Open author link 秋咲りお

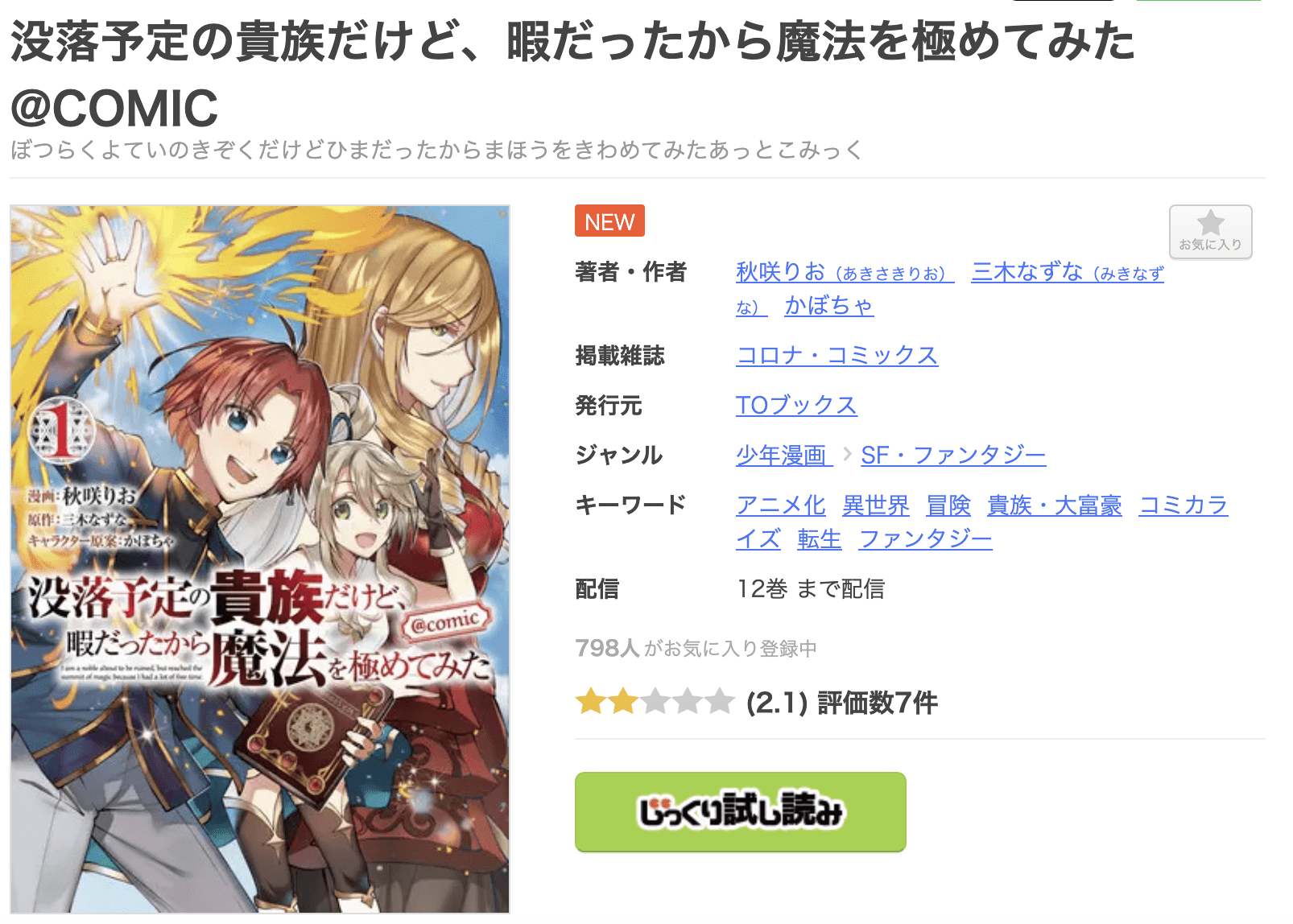(845, 272)
